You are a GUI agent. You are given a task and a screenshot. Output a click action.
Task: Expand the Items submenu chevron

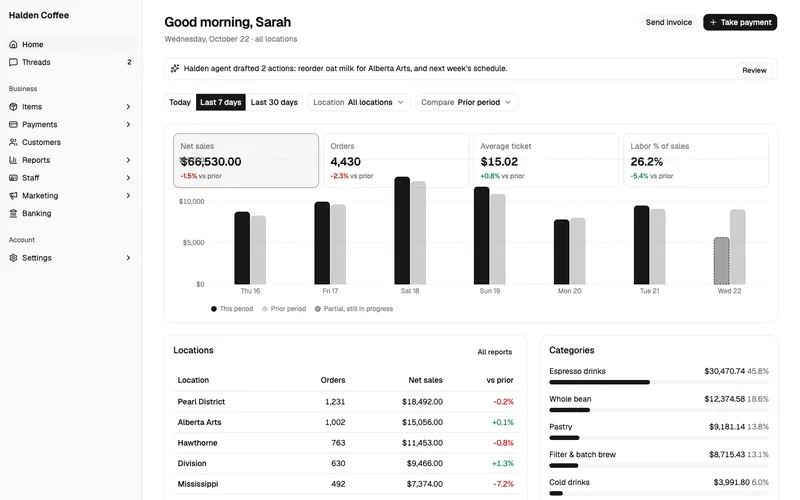coord(128,107)
